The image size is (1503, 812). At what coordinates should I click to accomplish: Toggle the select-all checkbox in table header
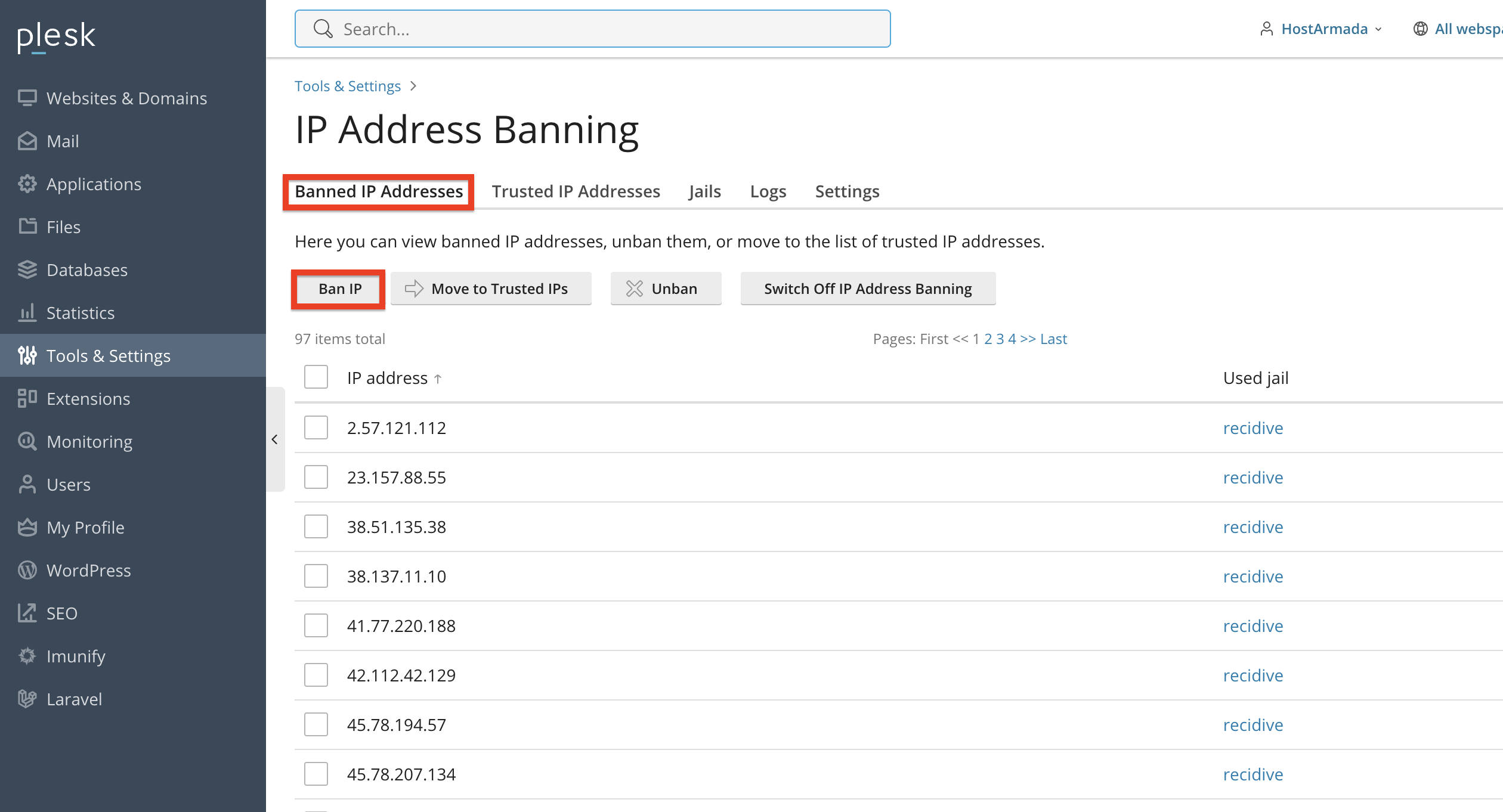point(316,377)
